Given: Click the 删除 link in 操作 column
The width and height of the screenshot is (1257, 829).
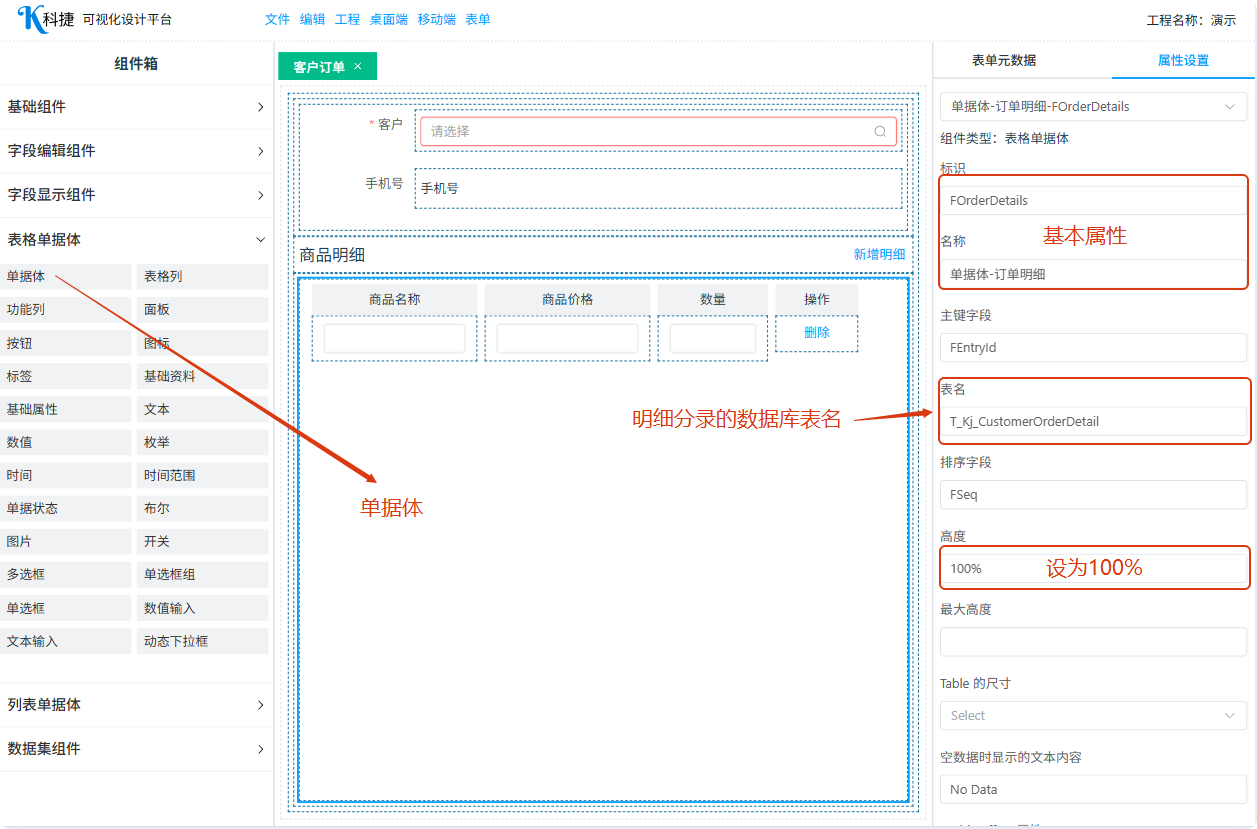Looking at the screenshot, I should tap(816, 333).
